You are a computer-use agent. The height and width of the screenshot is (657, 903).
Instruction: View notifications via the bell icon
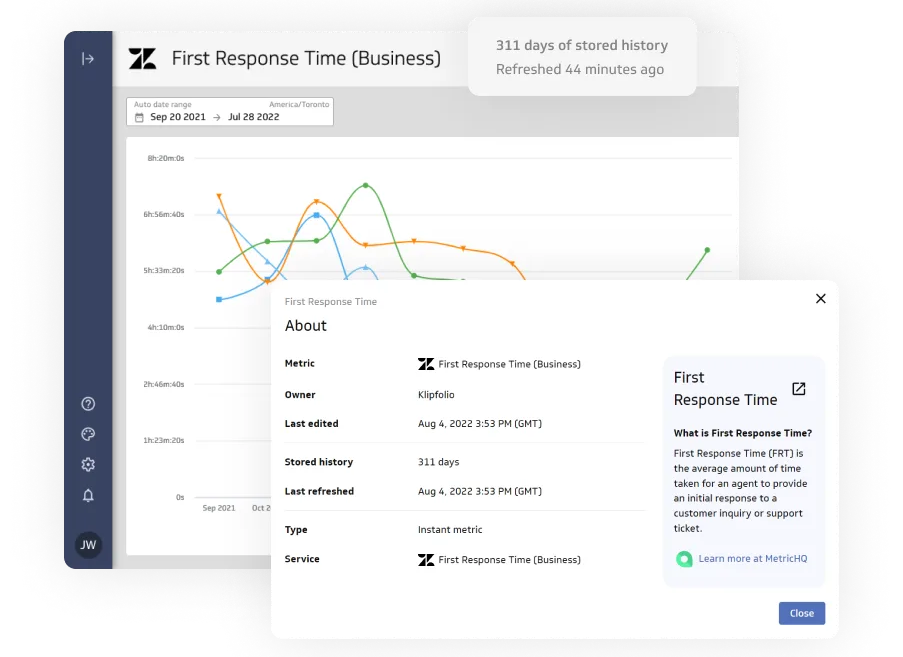click(88, 494)
